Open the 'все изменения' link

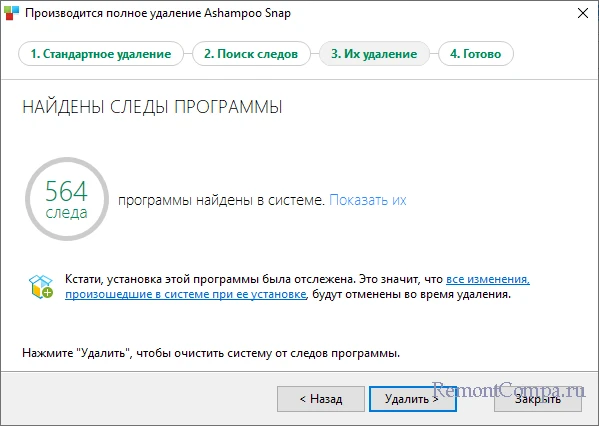(x=488, y=279)
